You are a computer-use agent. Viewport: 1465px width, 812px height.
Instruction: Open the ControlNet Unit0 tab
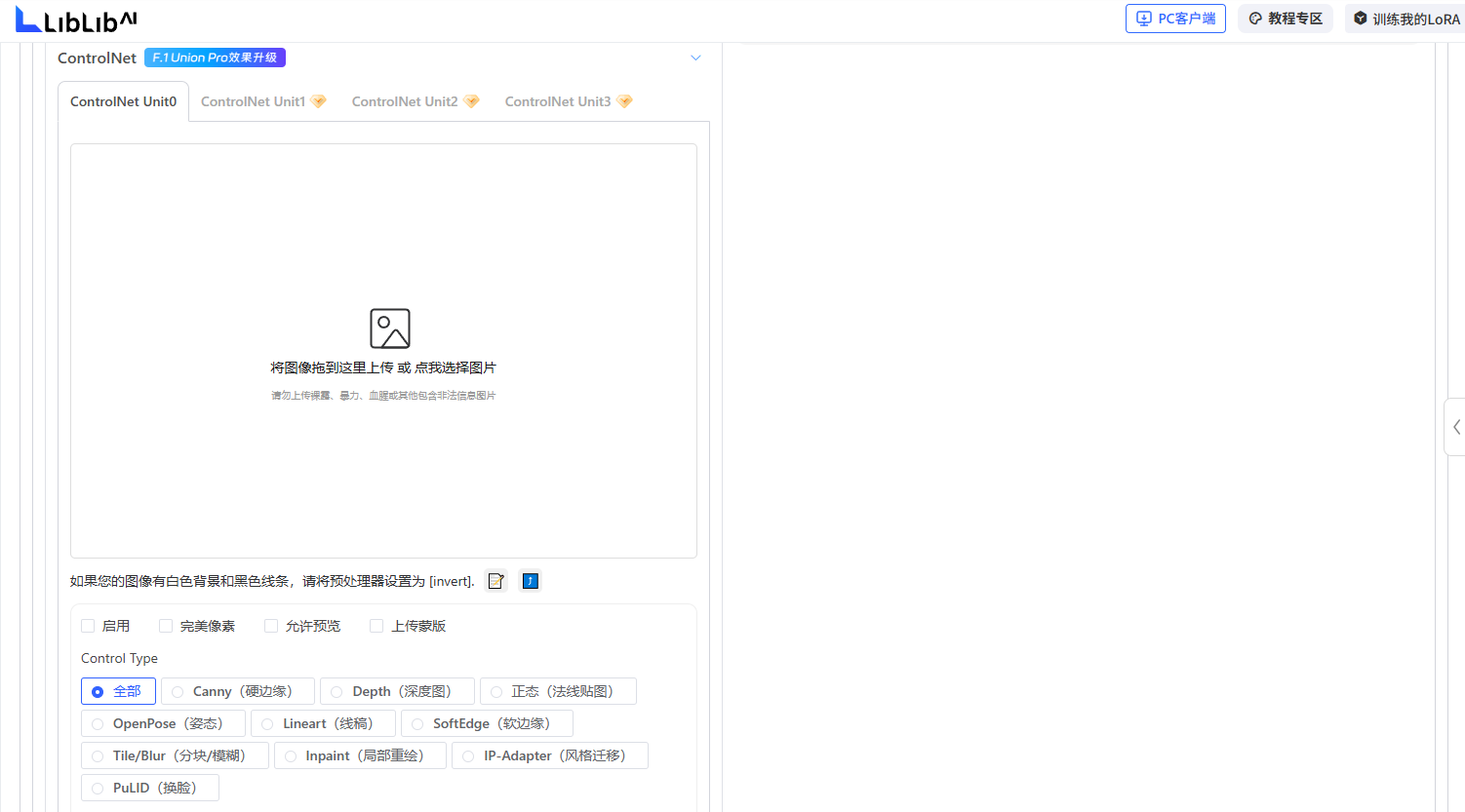[123, 101]
